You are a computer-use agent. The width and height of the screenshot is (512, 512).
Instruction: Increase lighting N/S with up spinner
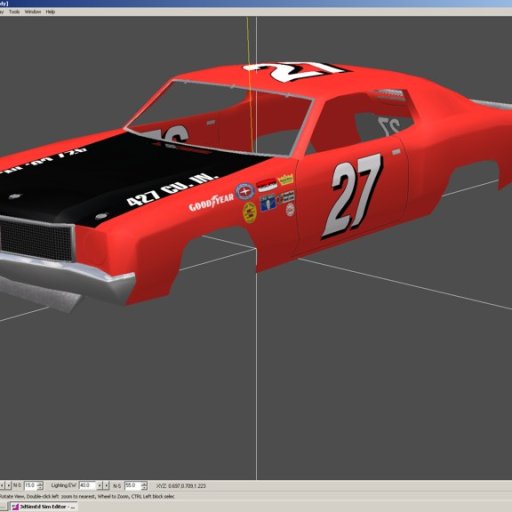144,484
